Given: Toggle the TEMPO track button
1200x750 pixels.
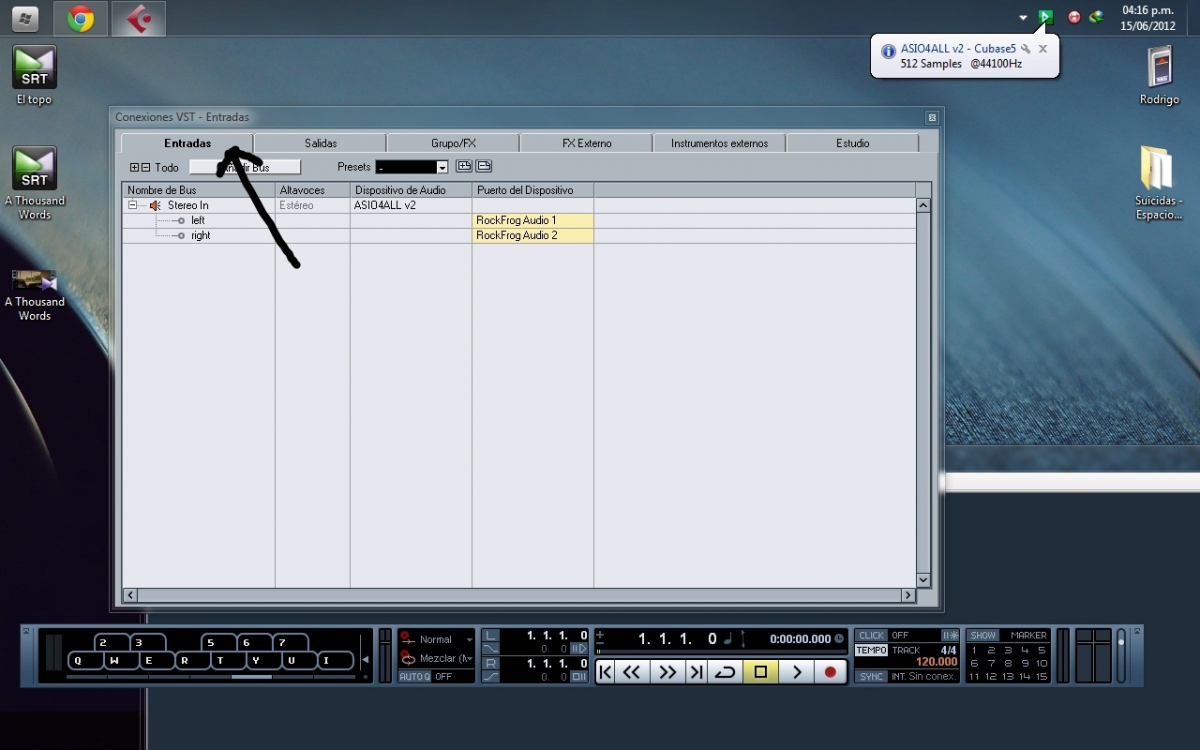Looking at the screenshot, I should 871,650.
